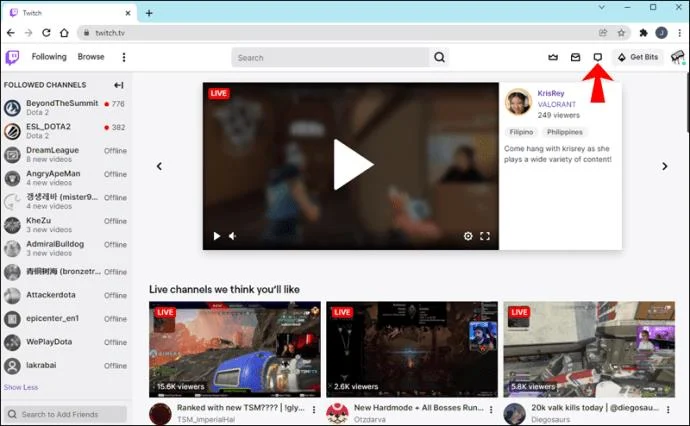Click the Twitch logo home icon
690x426 pixels.
click(x=12, y=57)
